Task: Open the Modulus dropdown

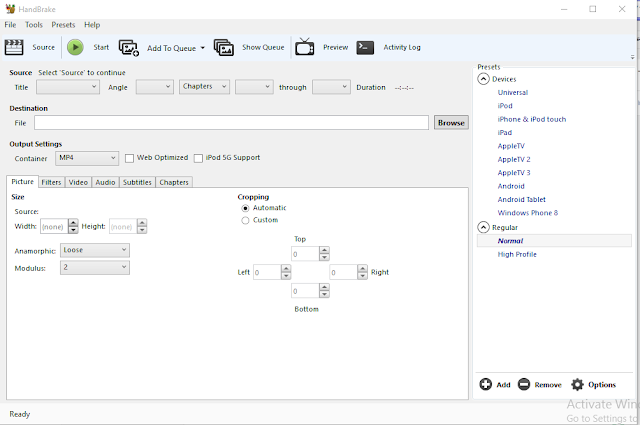Action: tap(95, 267)
